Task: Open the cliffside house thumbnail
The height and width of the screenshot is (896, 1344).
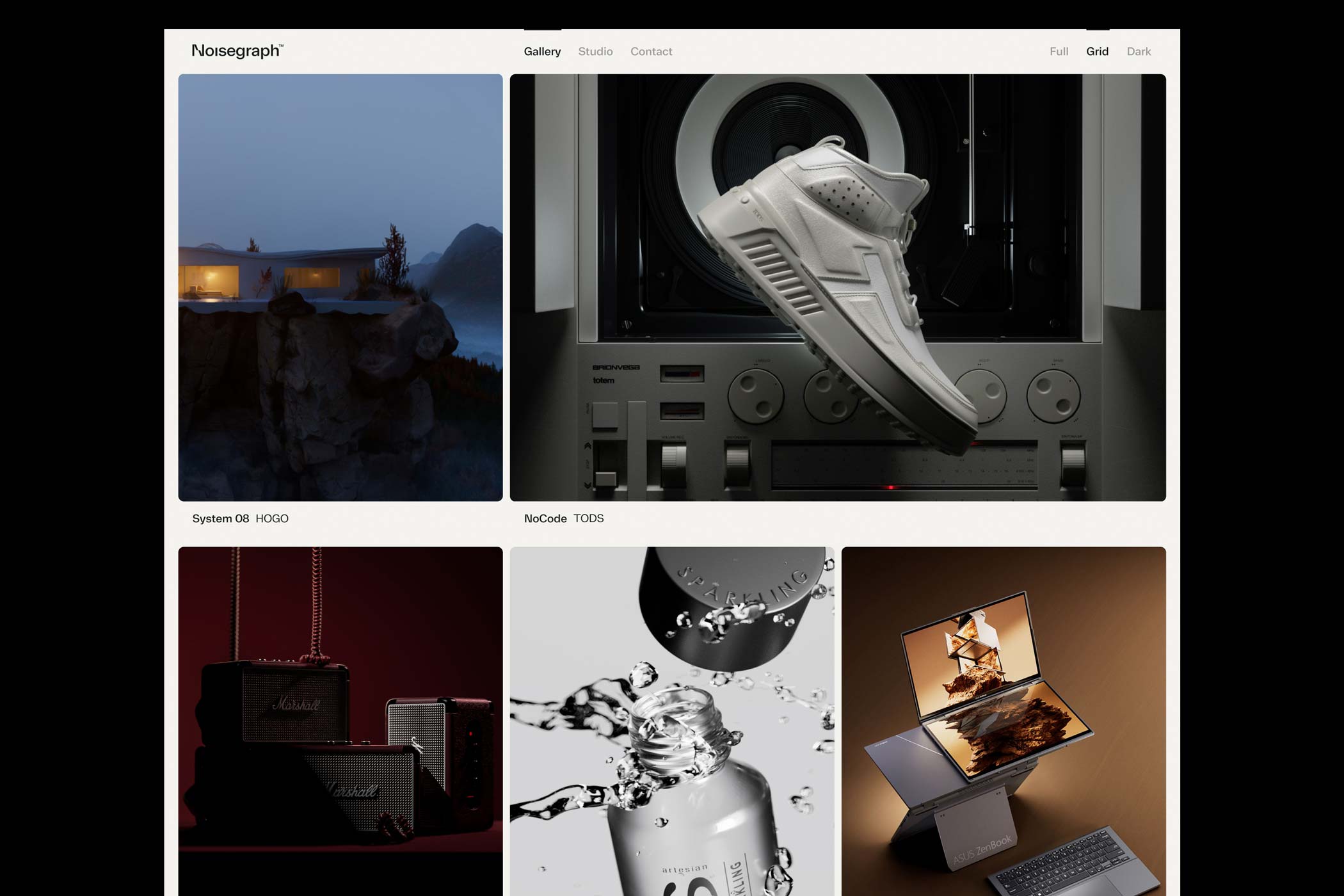Action: (x=340, y=287)
